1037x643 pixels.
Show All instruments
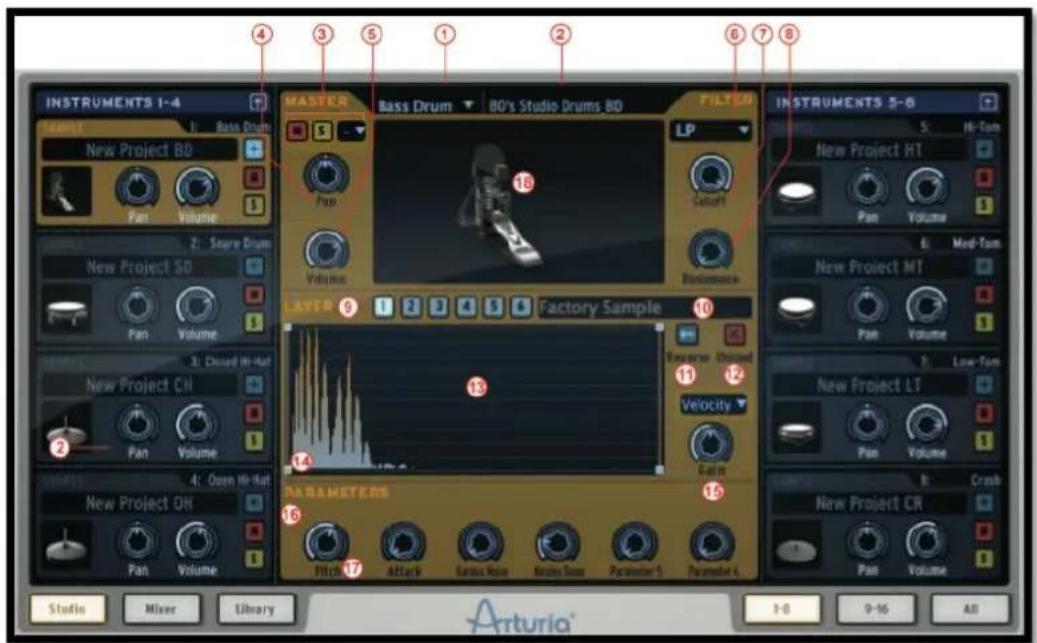pos(970,609)
